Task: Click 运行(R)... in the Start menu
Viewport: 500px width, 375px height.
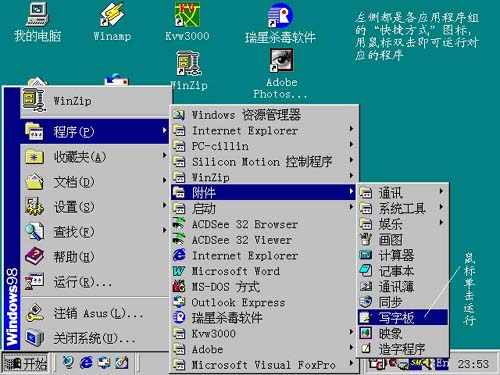Action: coord(95,282)
